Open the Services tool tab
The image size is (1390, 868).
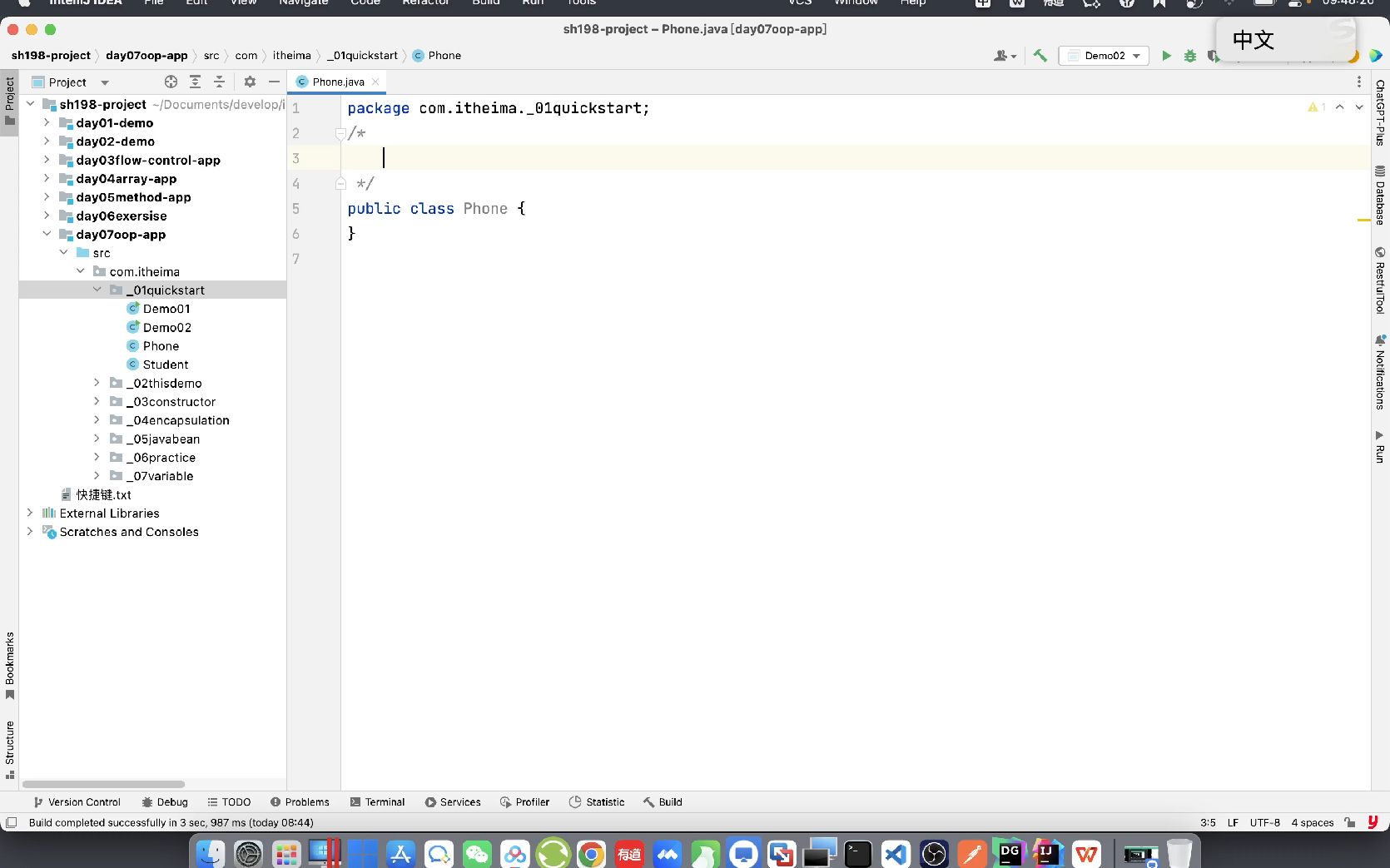point(453,802)
